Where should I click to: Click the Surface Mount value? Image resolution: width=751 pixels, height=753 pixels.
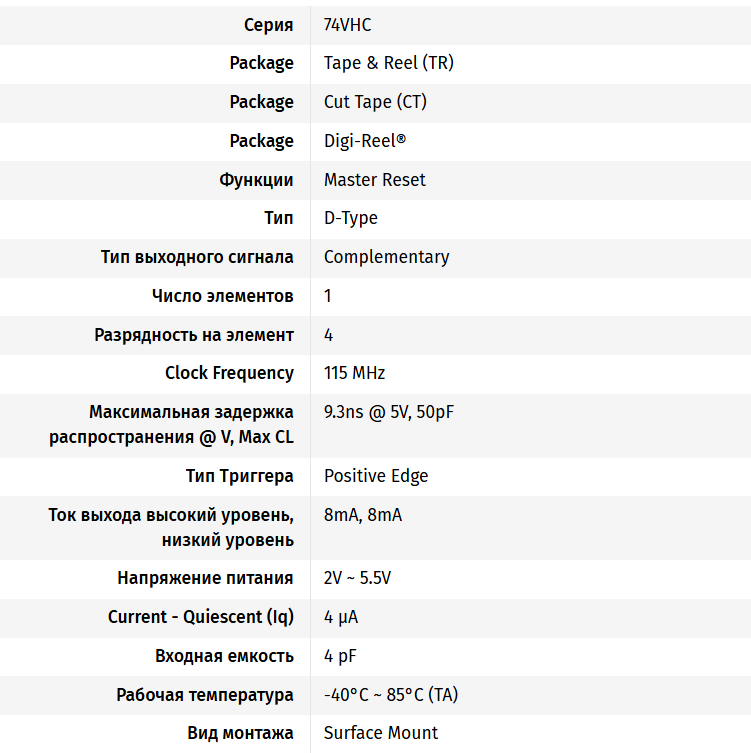click(380, 733)
